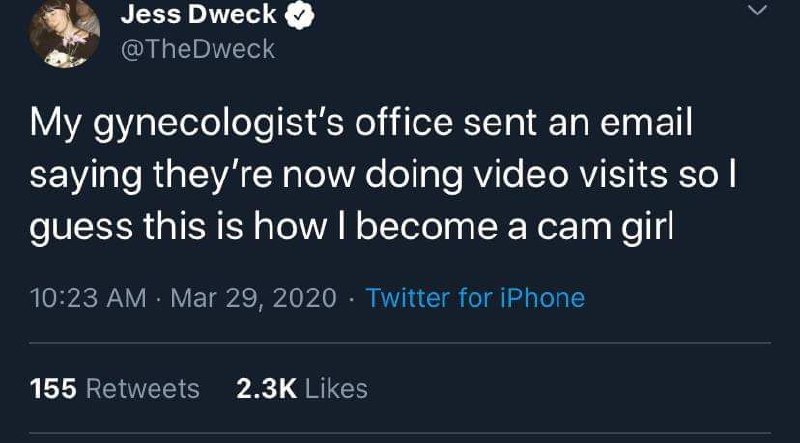The height and width of the screenshot is (443, 800).
Task: Click the word Retweets
Action: tap(143, 389)
